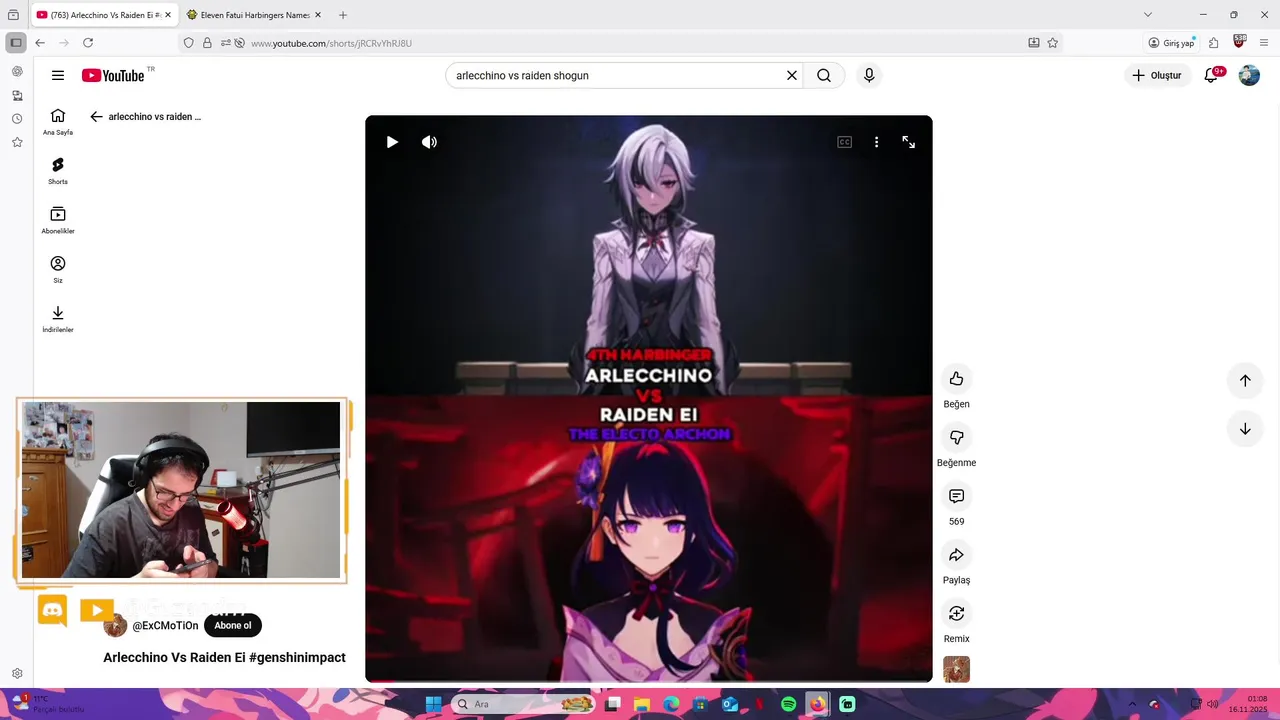The image size is (1280, 720).
Task: Go to Ana Sayfa in the sidebar
Action: [x=58, y=122]
